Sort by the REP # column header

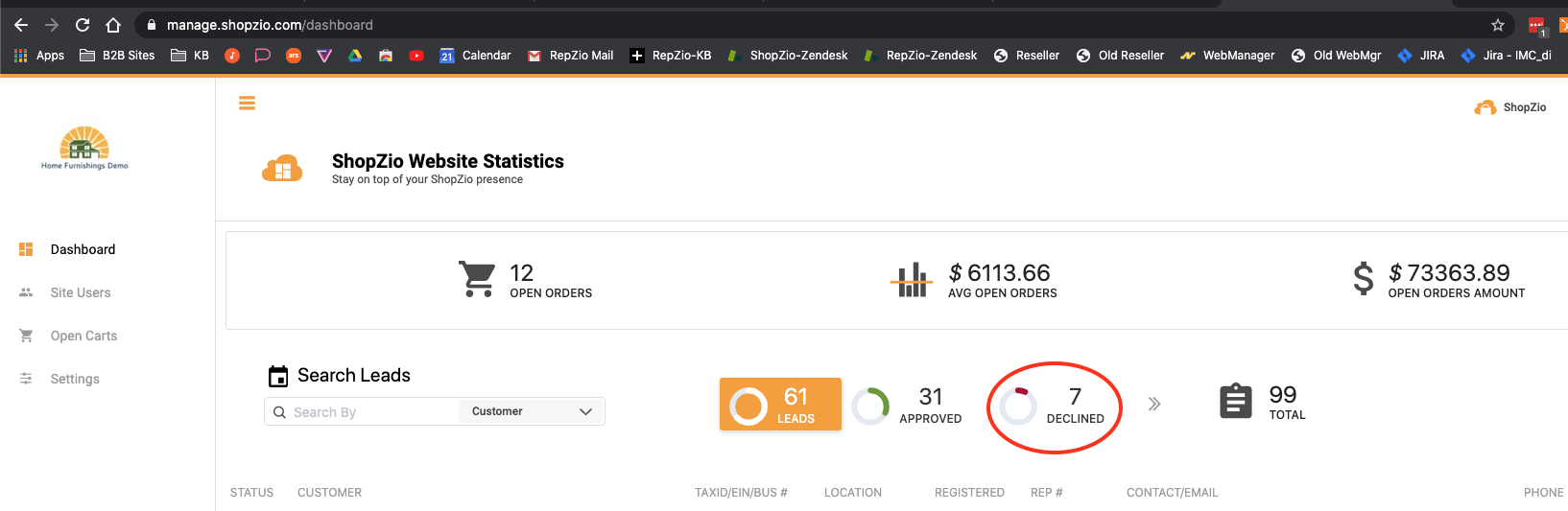(1047, 493)
